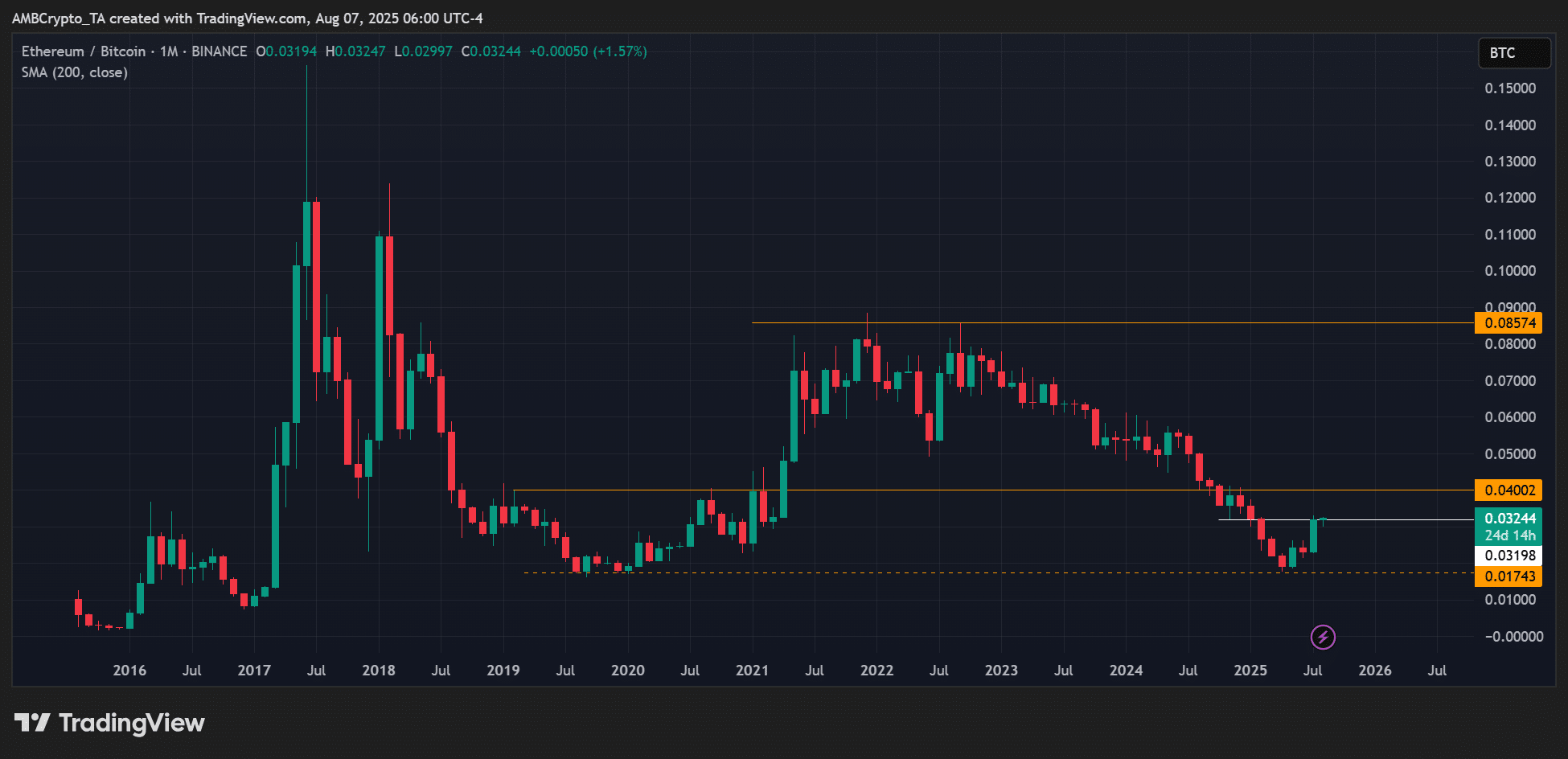Click the BINANCE exchange label
The image size is (1568, 759).
coord(219,51)
